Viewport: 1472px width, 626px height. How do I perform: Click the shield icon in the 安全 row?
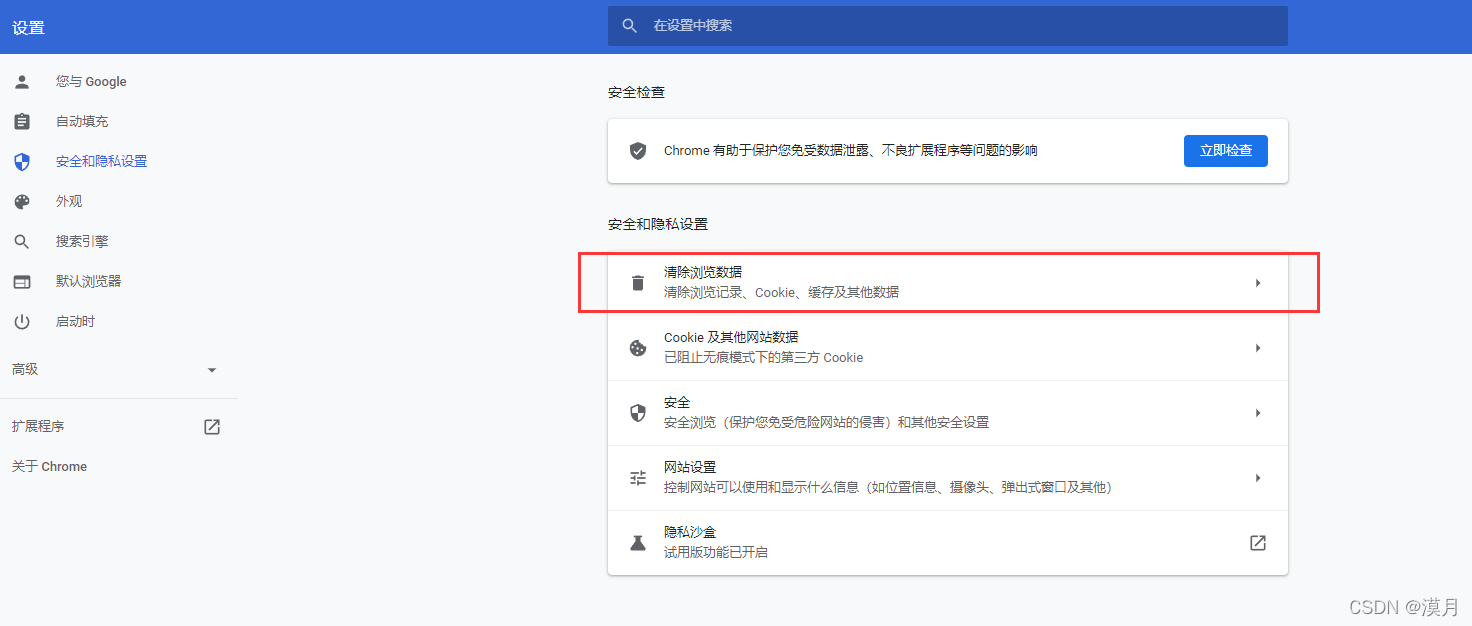pos(638,413)
